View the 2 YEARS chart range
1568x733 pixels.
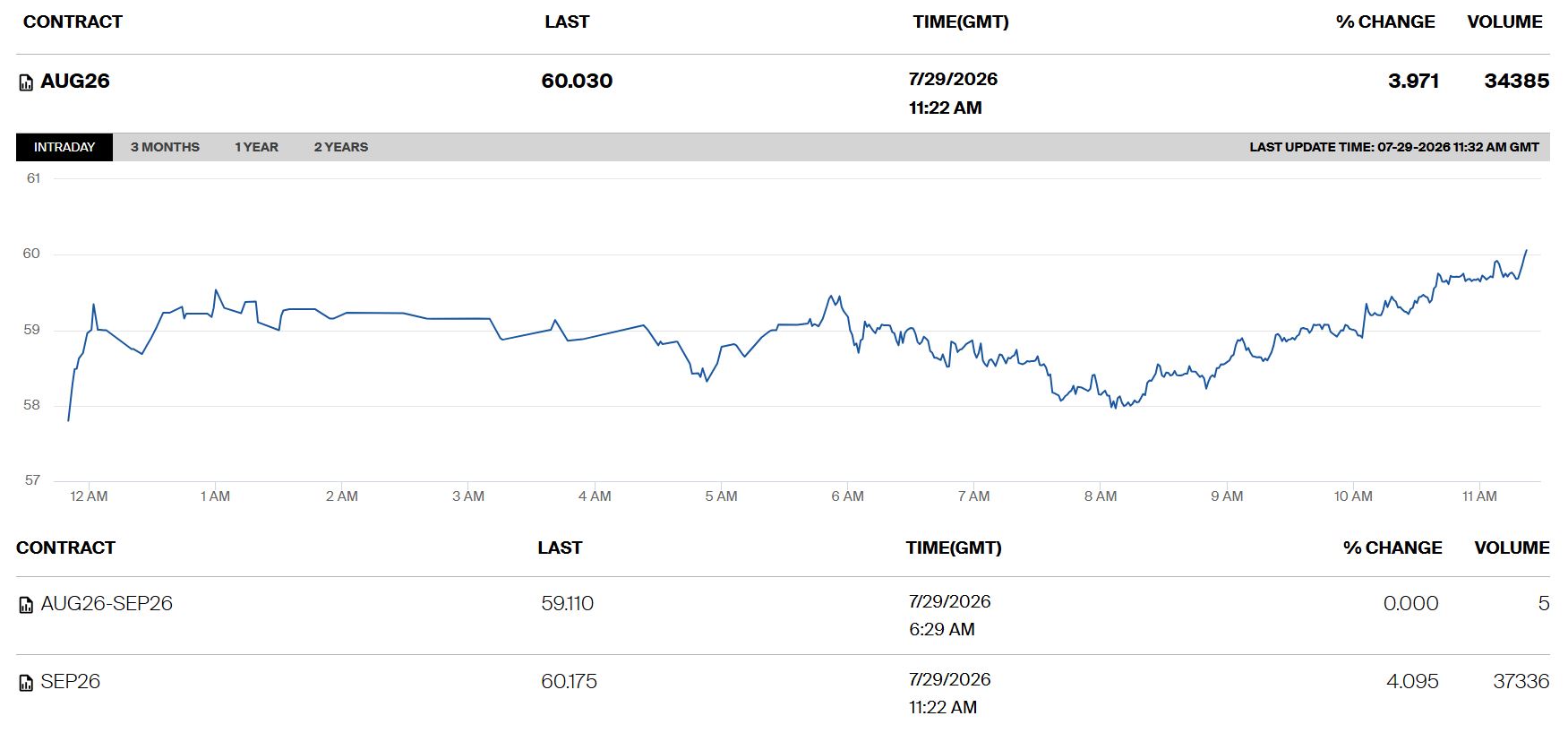[341, 147]
